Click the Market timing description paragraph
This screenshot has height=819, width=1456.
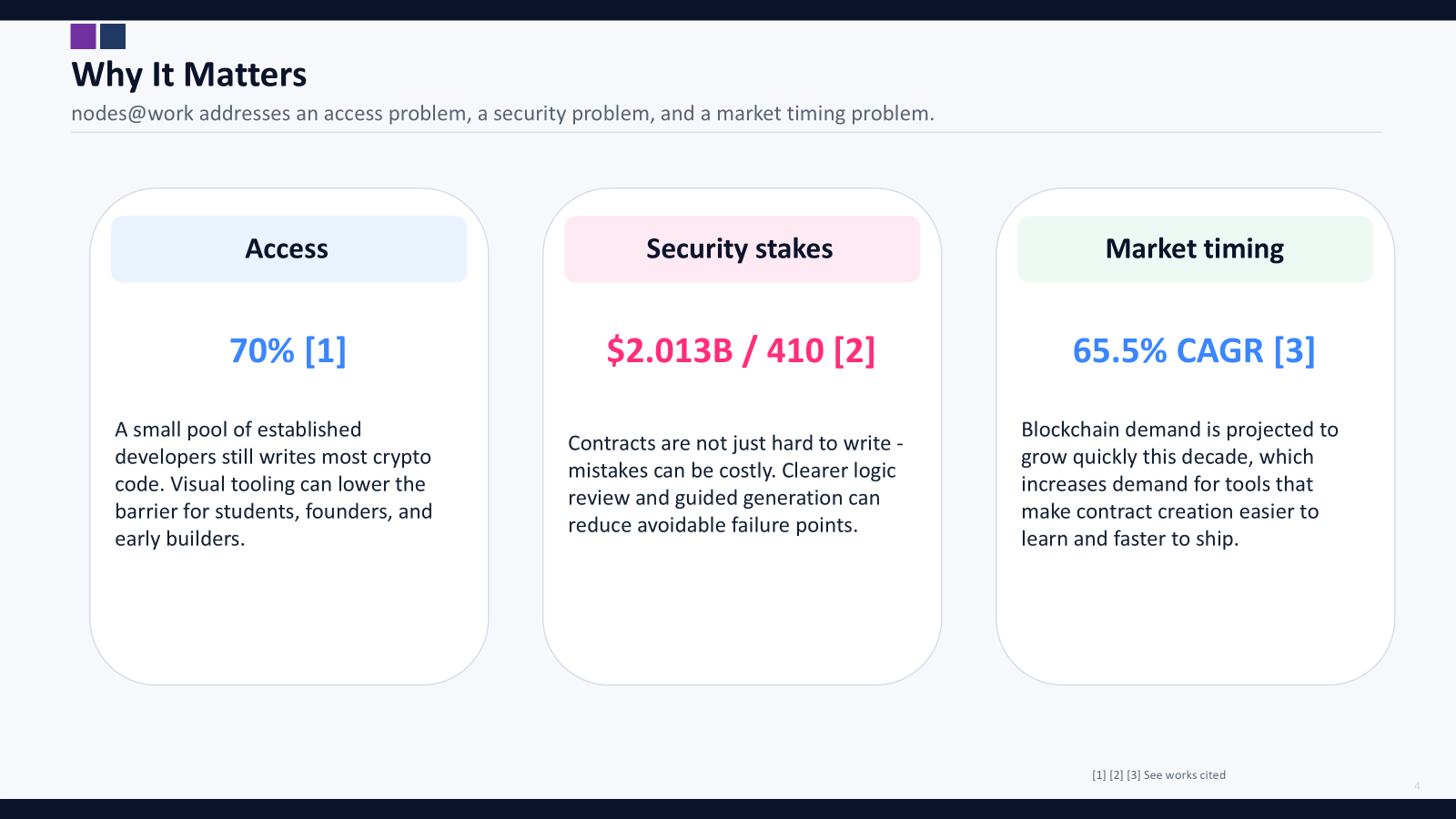coord(1179,484)
